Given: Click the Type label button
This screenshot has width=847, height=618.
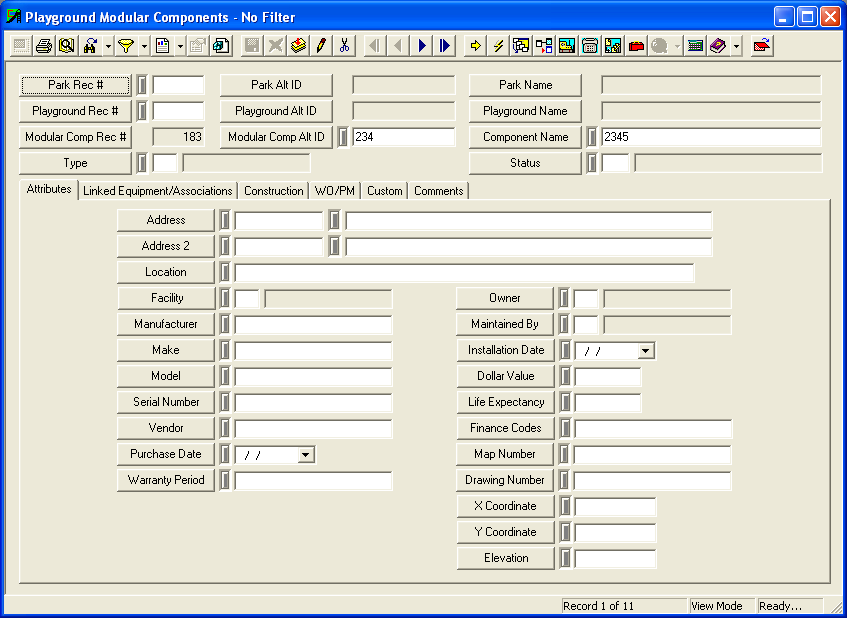Looking at the screenshot, I should 76,163.
